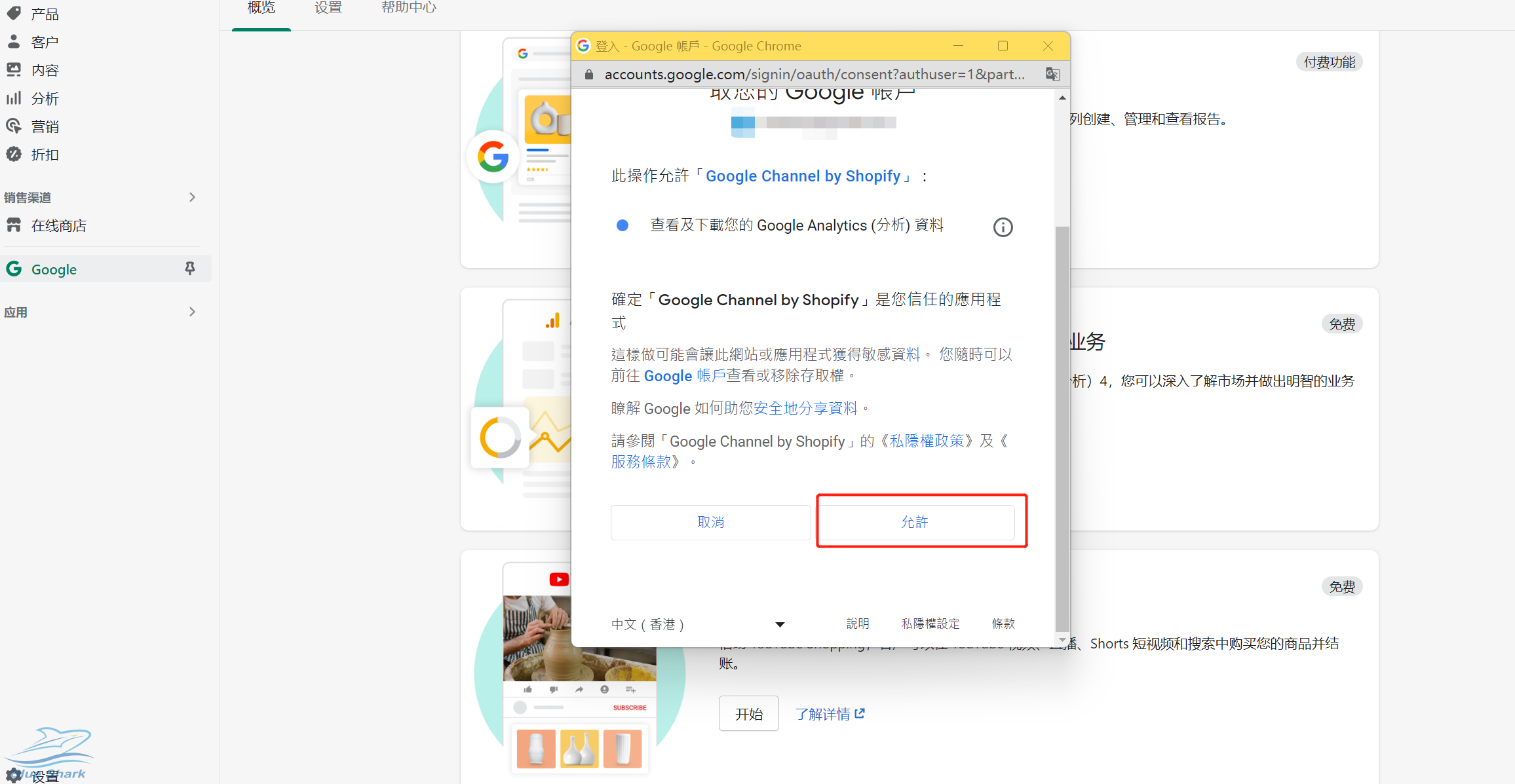Minimize the Google sign-in Chrome popup
This screenshot has height=784, width=1515.
click(958, 46)
